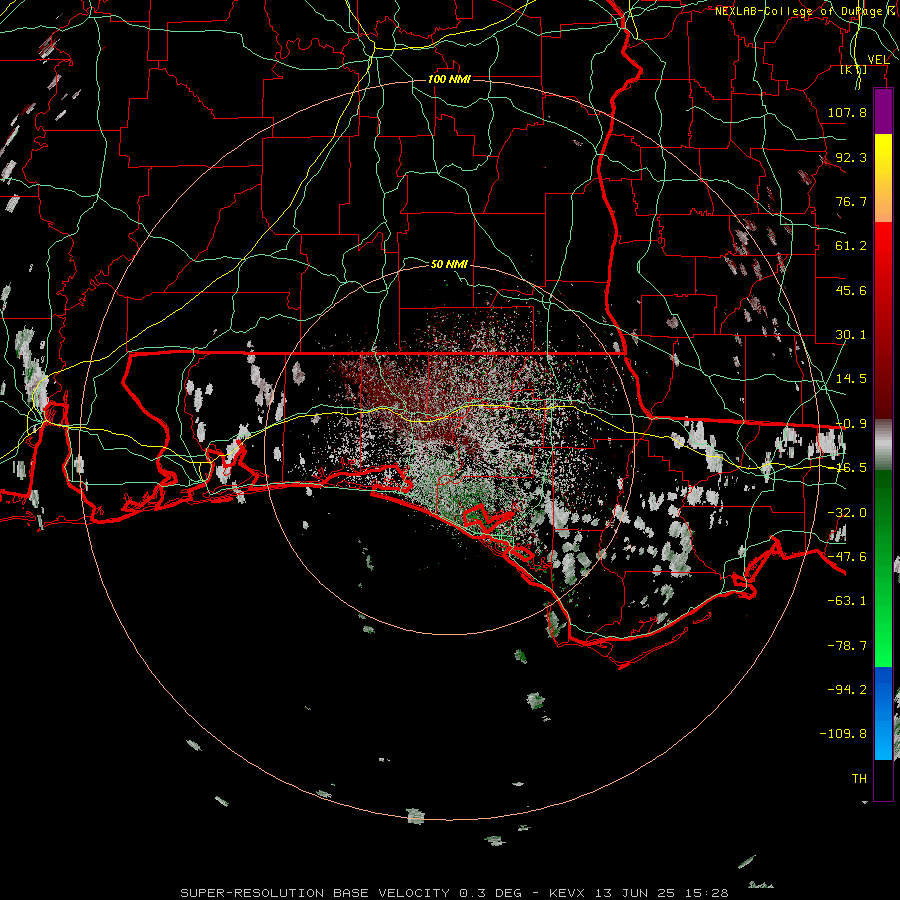Screen dimensions: 900x900
Task: Click the black radar site dot at center
Action: (x=450, y=451)
